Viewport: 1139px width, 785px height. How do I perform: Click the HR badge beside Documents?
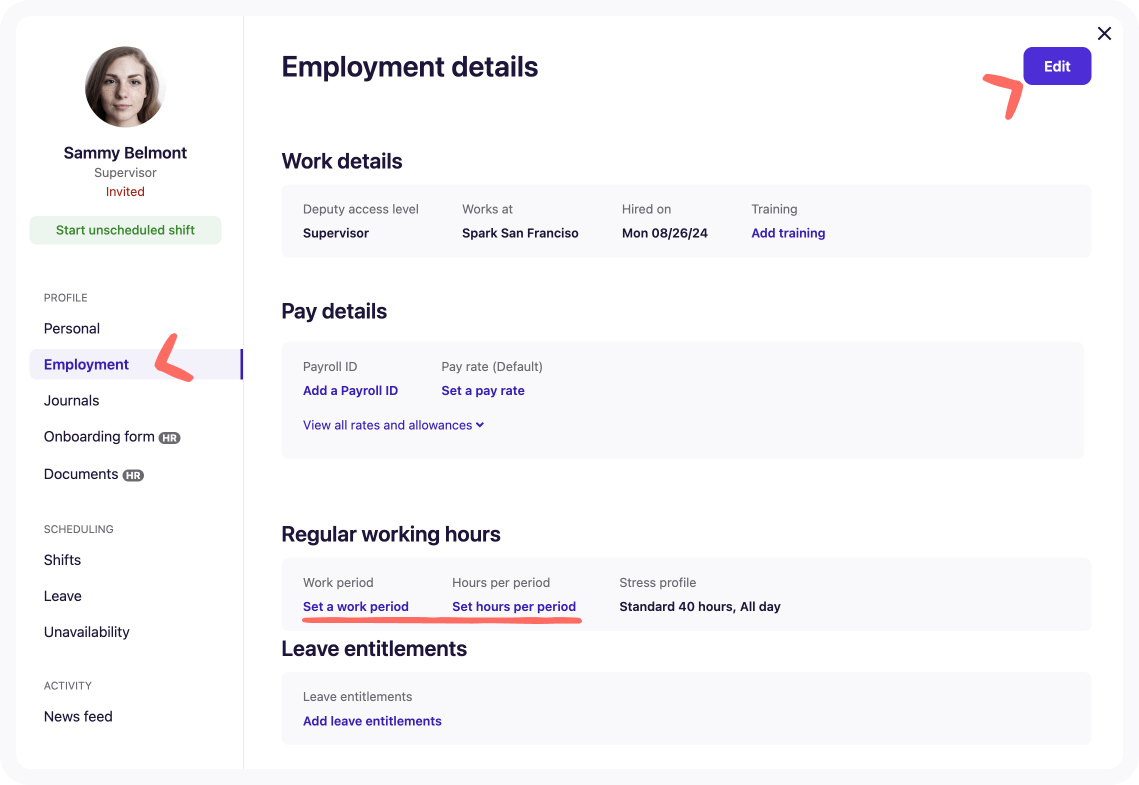133,476
